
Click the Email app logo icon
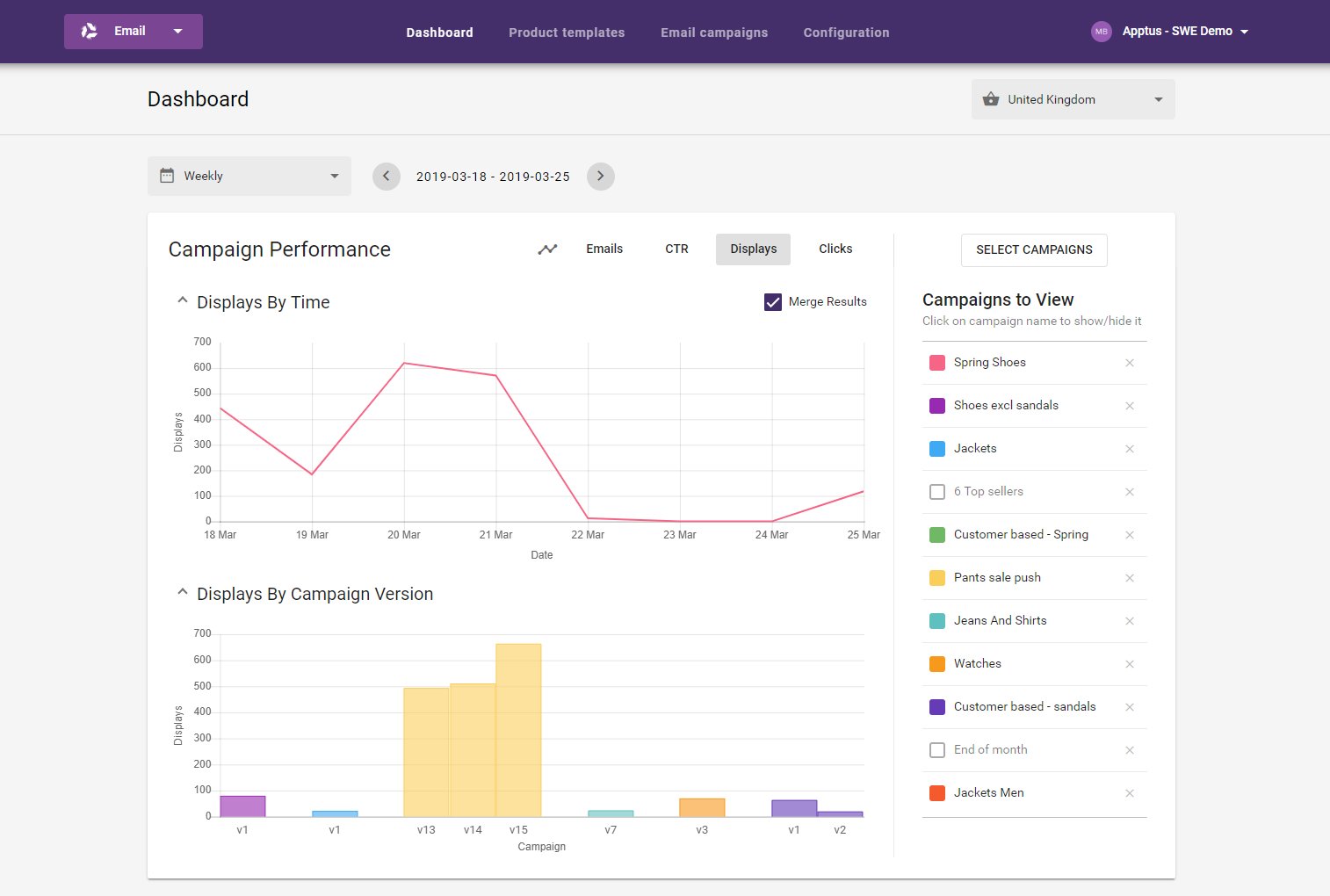point(90,32)
